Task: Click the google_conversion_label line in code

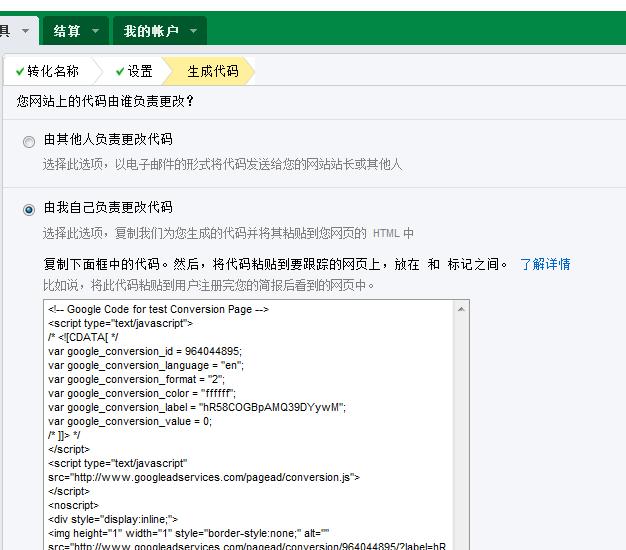Action: [197, 407]
